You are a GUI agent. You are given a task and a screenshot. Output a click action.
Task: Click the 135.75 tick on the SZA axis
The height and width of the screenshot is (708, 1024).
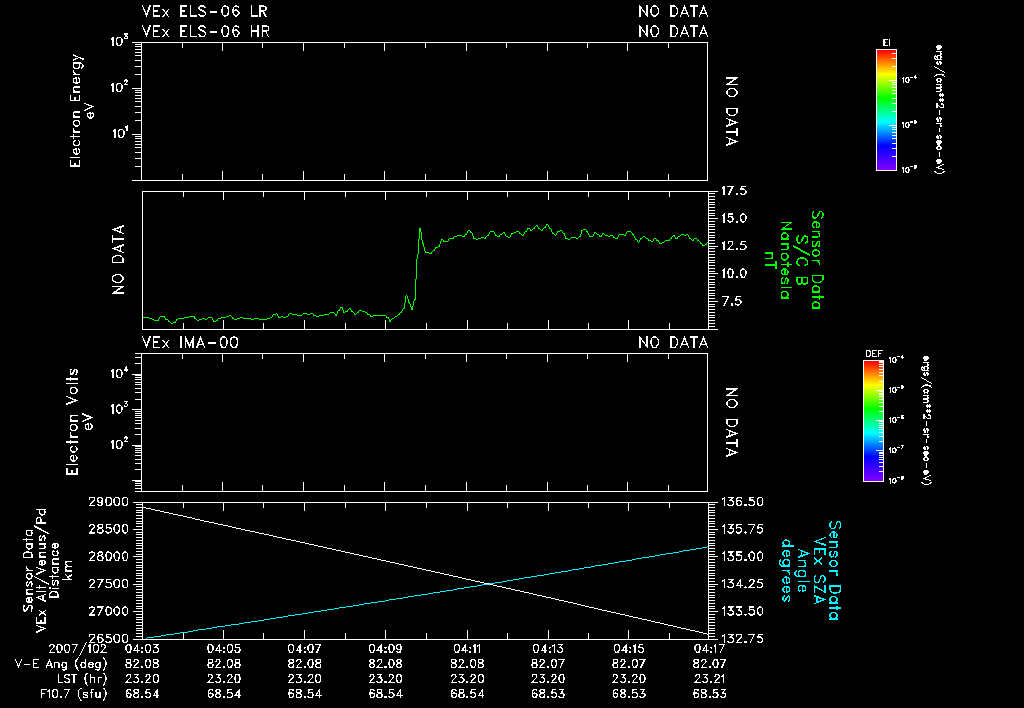pos(743,529)
